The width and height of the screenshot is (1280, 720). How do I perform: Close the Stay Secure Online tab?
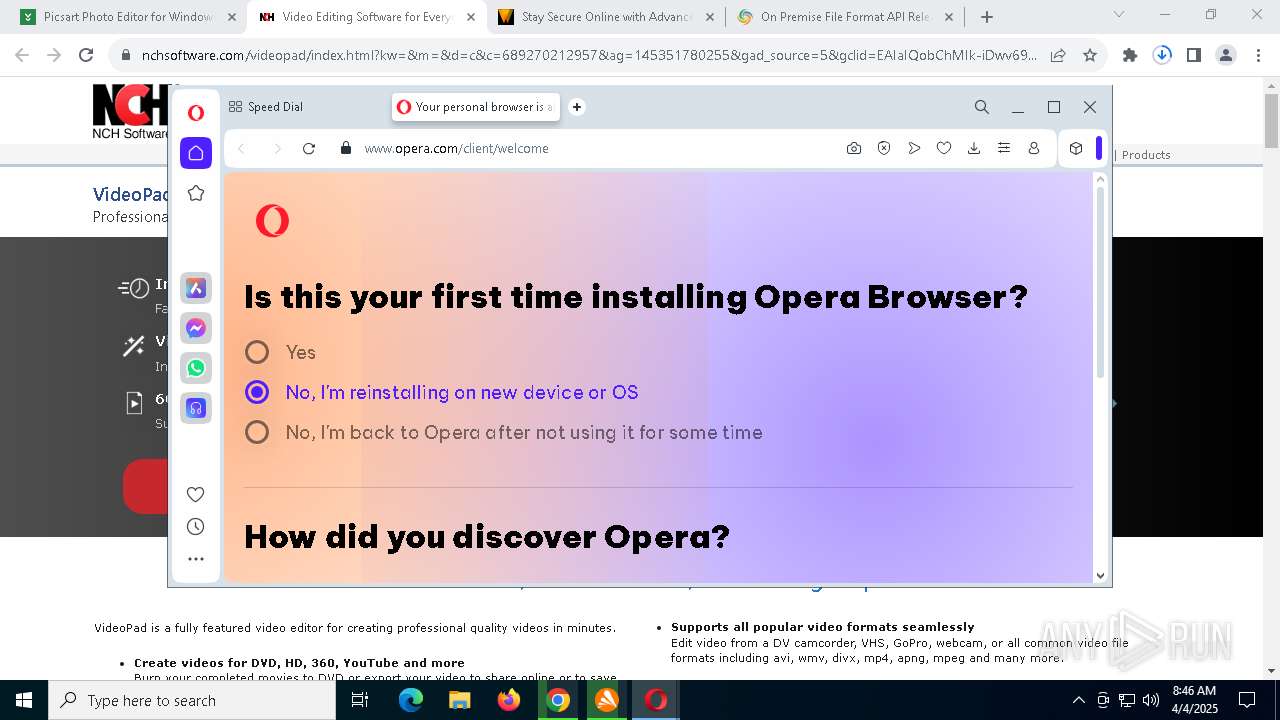(x=710, y=17)
